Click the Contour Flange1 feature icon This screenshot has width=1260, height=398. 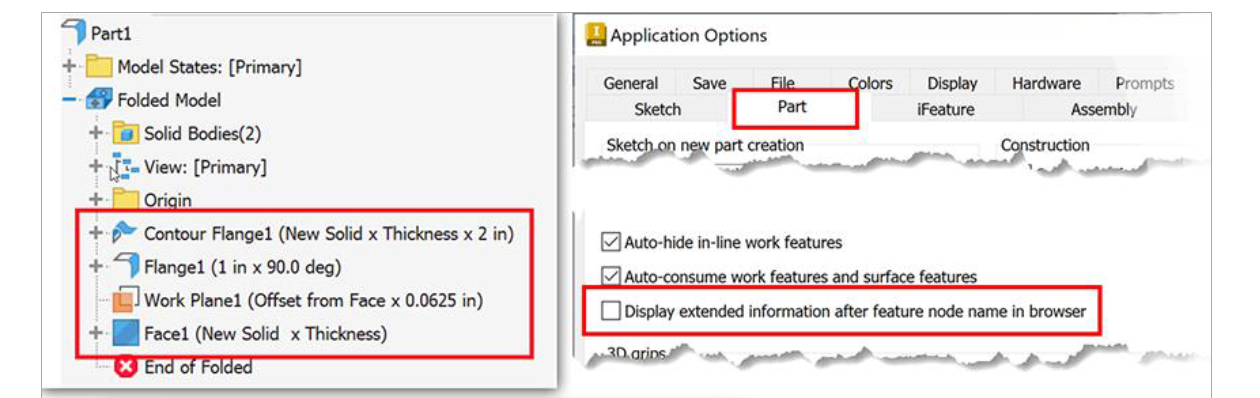125,234
